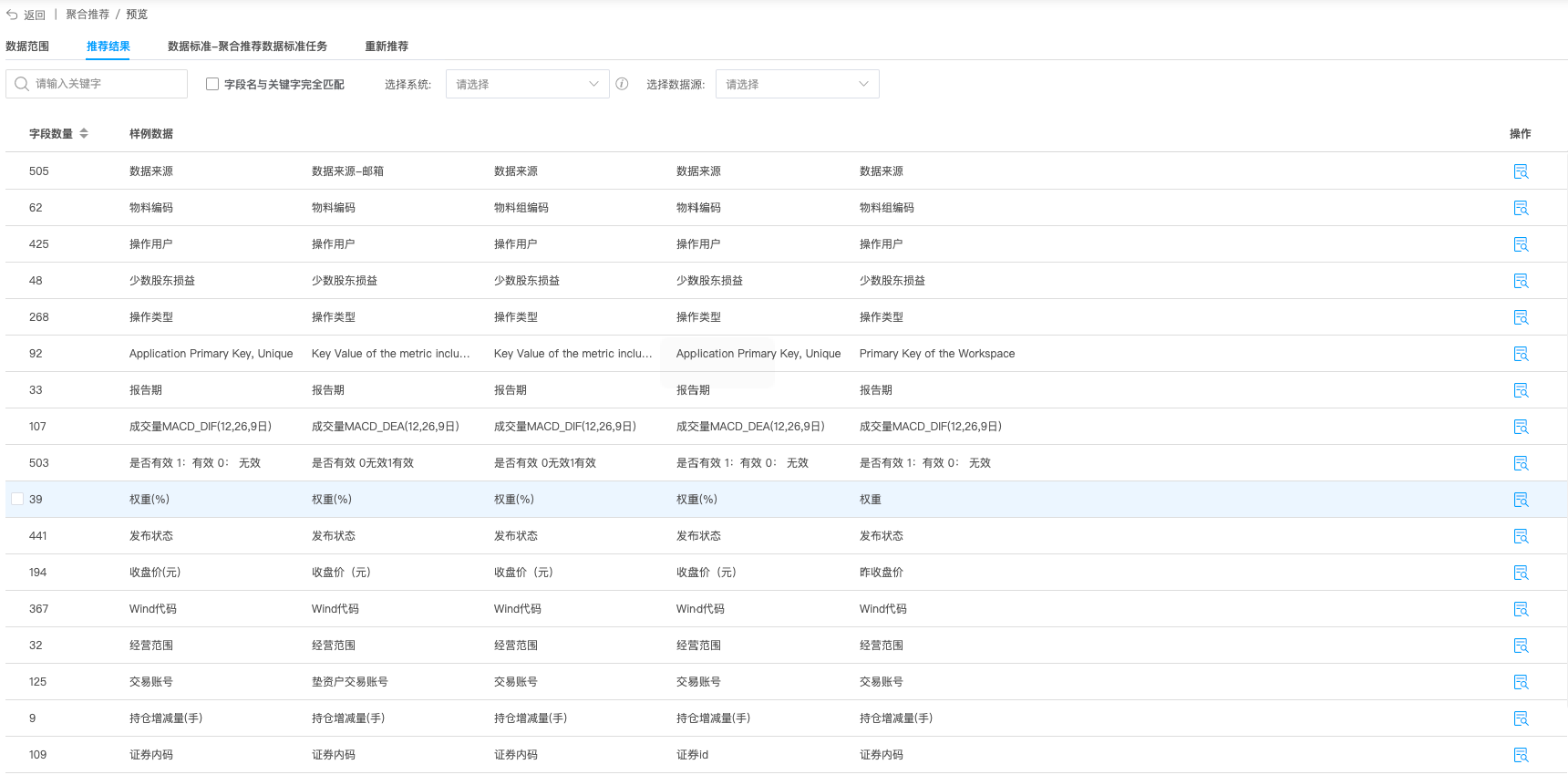This screenshot has height=775, width=1568.
Task: Open details icon for the 125 交易账号 row
Action: (x=1521, y=682)
